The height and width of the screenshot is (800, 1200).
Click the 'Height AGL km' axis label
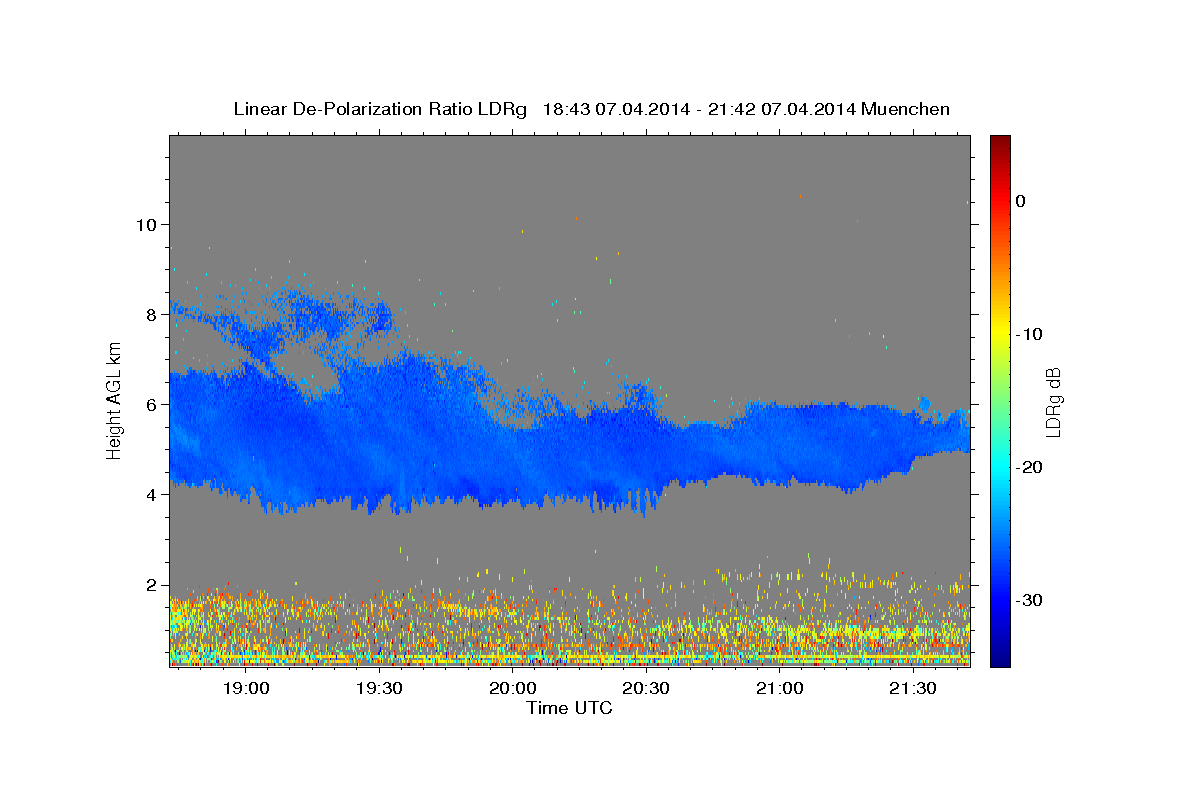[115, 400]
